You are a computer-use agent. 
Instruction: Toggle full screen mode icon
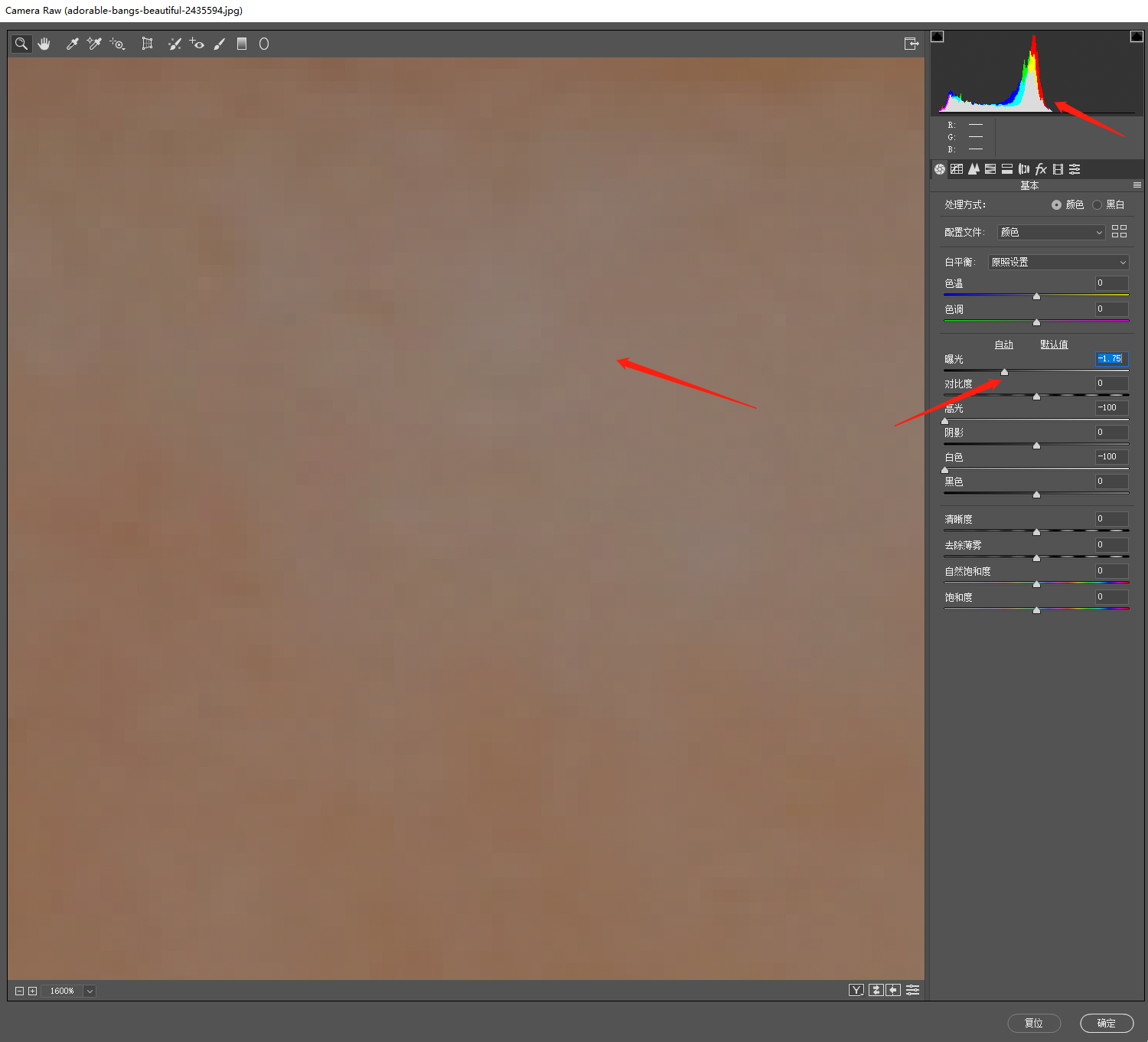point(911,44)
